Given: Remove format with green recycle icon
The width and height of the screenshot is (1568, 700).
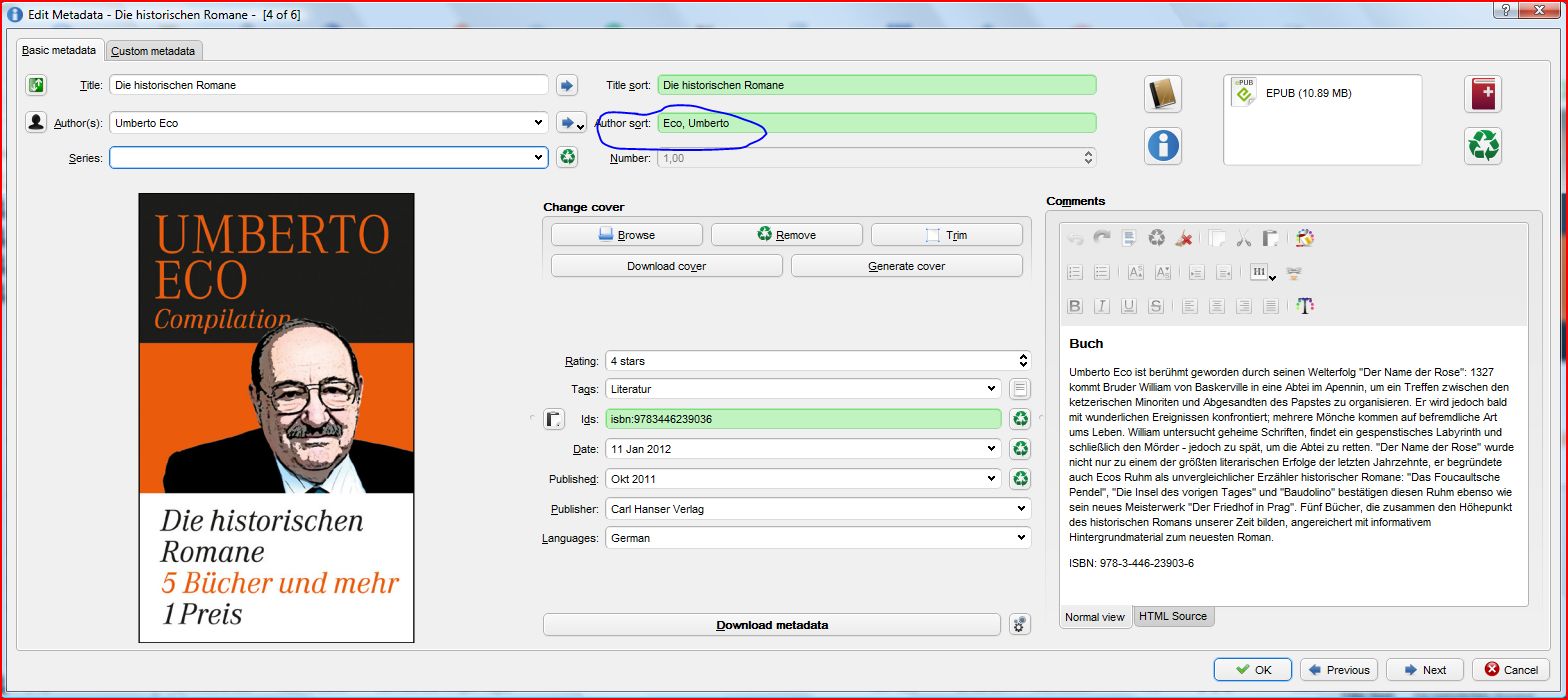Looking at the screenshot, I should [1483, 146].
